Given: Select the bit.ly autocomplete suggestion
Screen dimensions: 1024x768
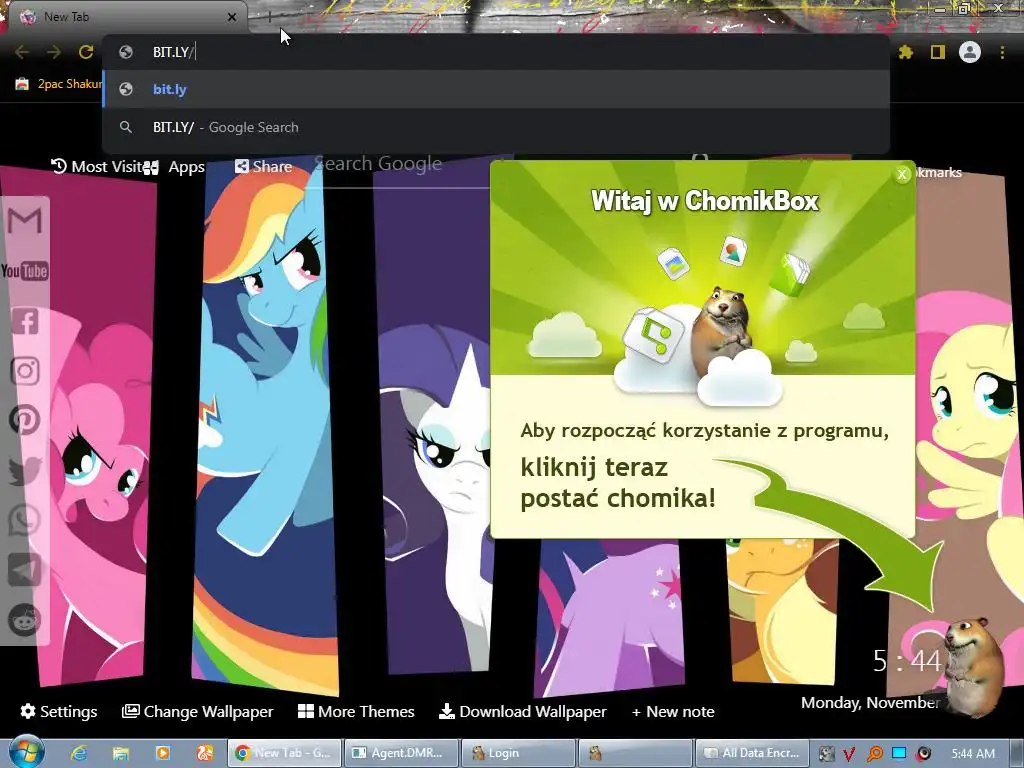Looking at the screenshot, I should pyautogui.click(x=496, y=89).
